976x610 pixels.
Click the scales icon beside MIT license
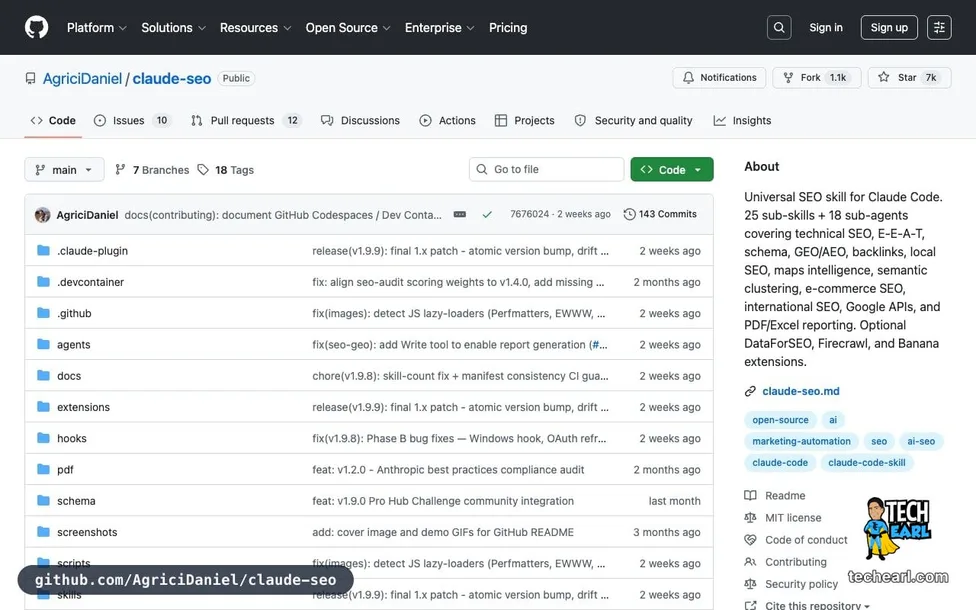[750, 517]
